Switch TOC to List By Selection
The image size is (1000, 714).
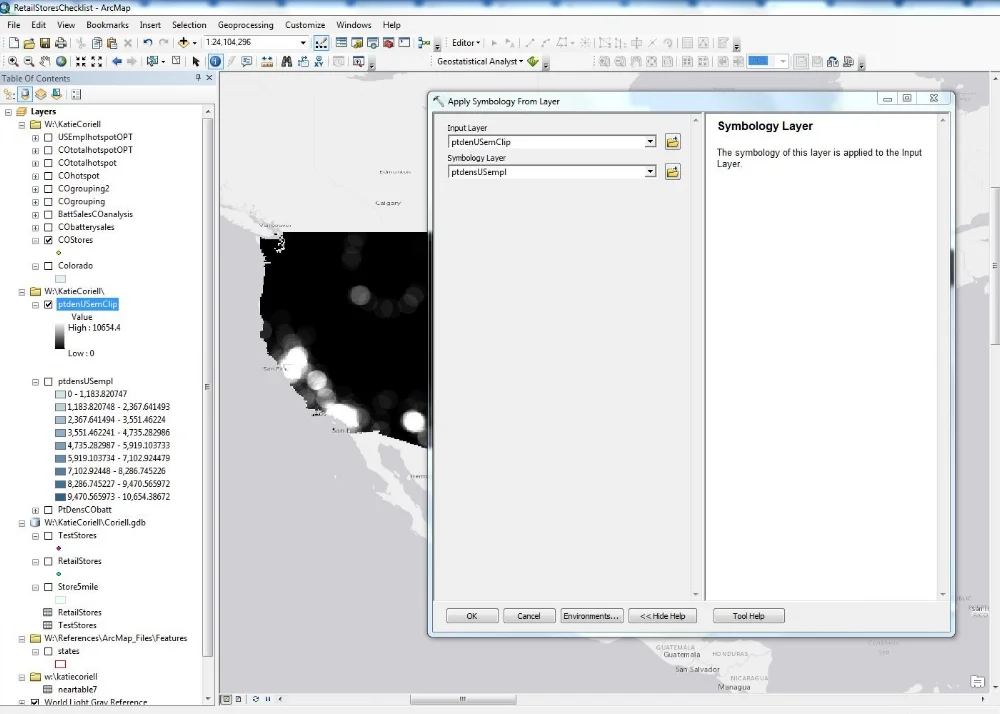pos(56,94)
